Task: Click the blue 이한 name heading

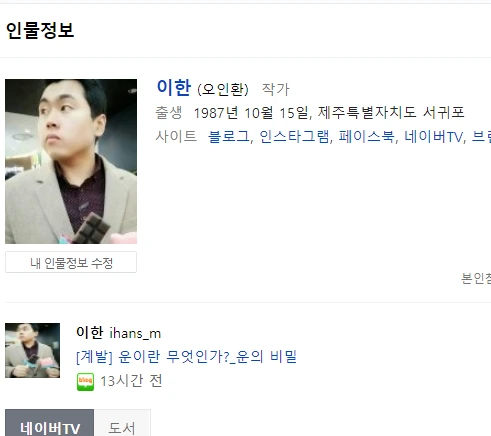Action: pos(174,88)
